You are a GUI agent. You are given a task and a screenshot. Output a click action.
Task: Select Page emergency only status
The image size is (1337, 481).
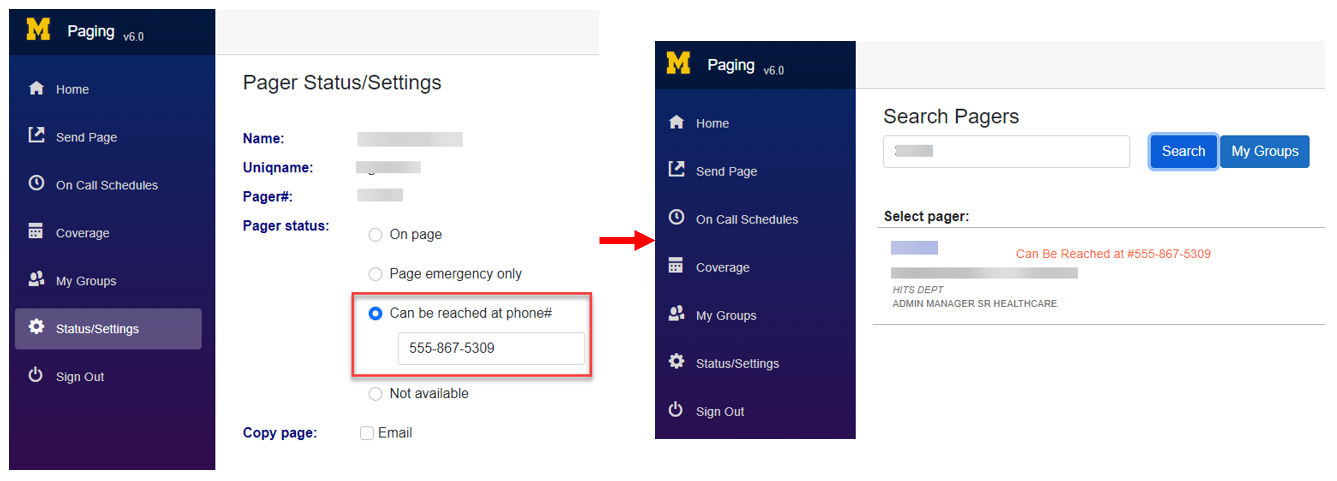[x=376, y=274]
